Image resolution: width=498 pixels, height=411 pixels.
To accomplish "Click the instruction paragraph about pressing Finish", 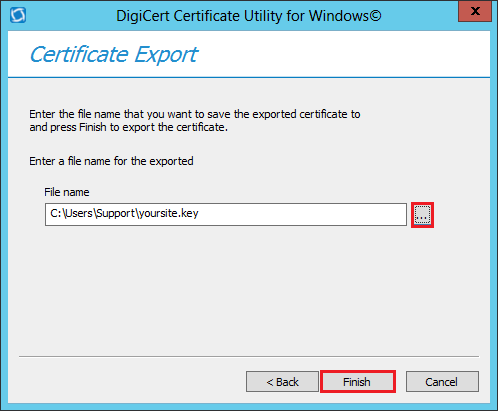I will (x=195, y=121).
